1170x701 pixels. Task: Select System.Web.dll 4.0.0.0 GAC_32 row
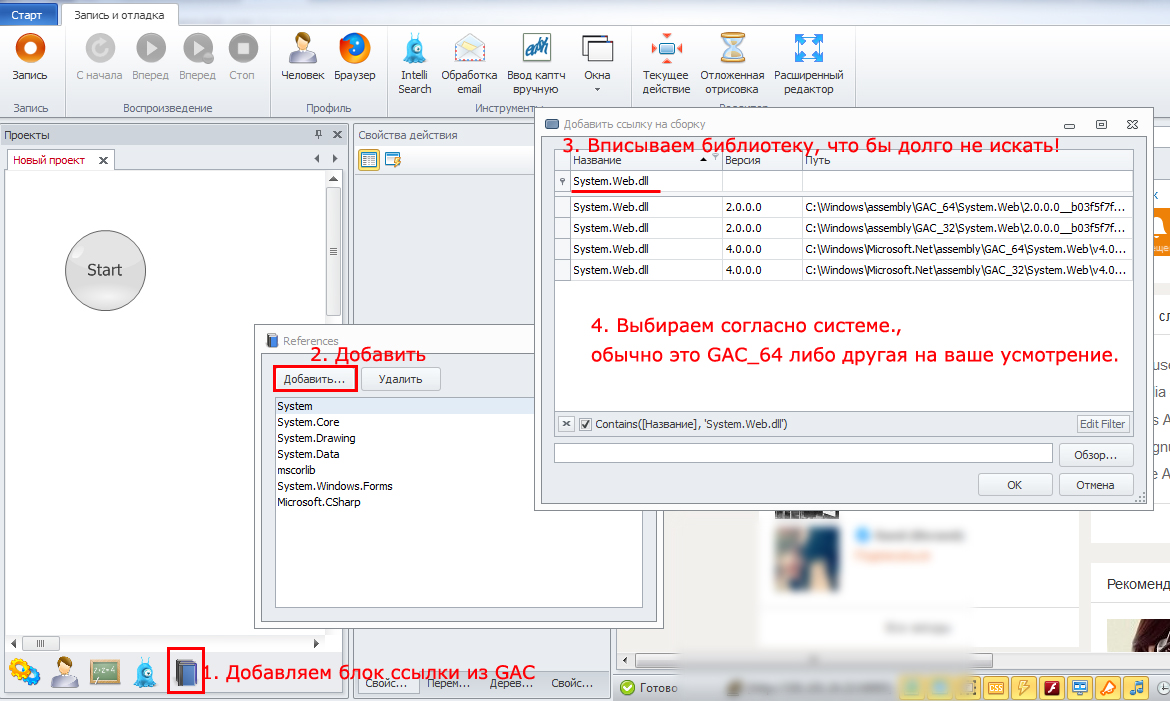tap(844, 270)
